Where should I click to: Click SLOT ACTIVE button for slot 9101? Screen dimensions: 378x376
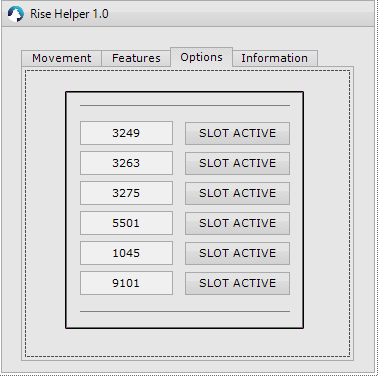(x=237, y=283)
